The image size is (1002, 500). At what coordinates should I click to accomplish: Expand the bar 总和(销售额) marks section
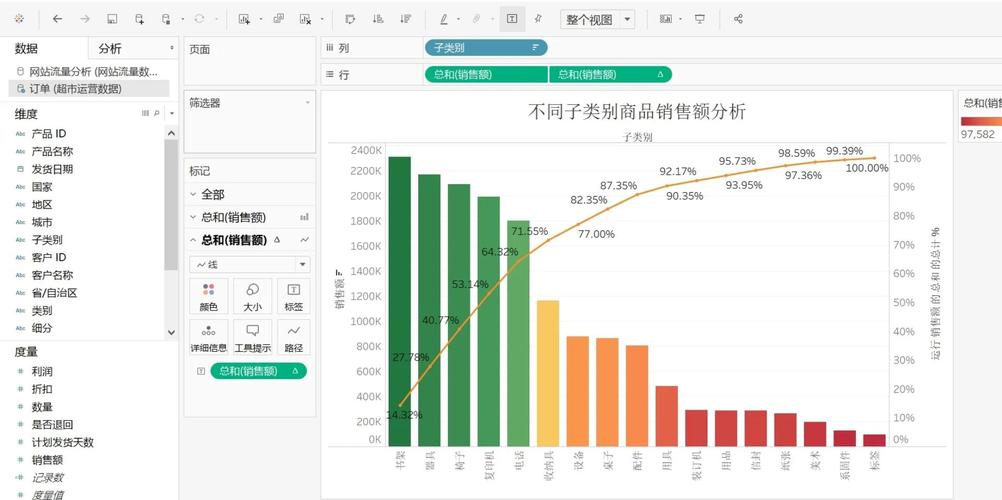193,217
